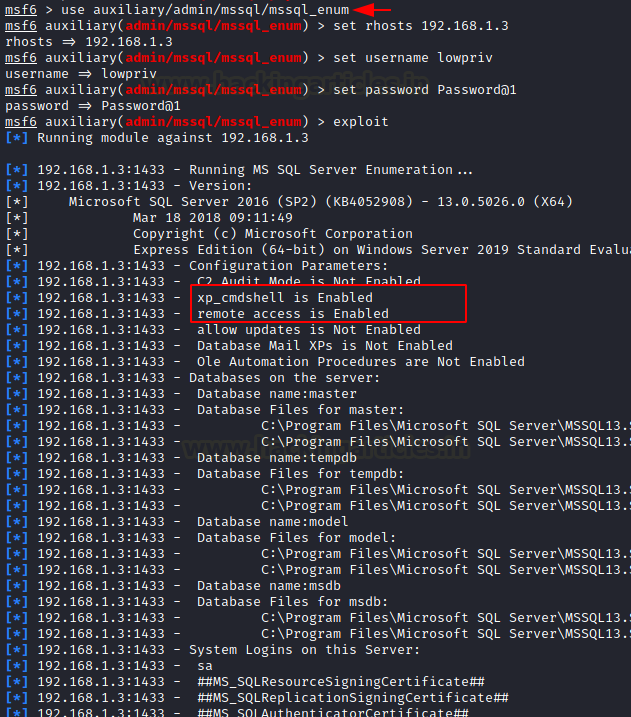Click the 'Database name:tempdb' entry
Viewport: 631px width, 717px height.
pyautogui.click(x=277, y=458)
